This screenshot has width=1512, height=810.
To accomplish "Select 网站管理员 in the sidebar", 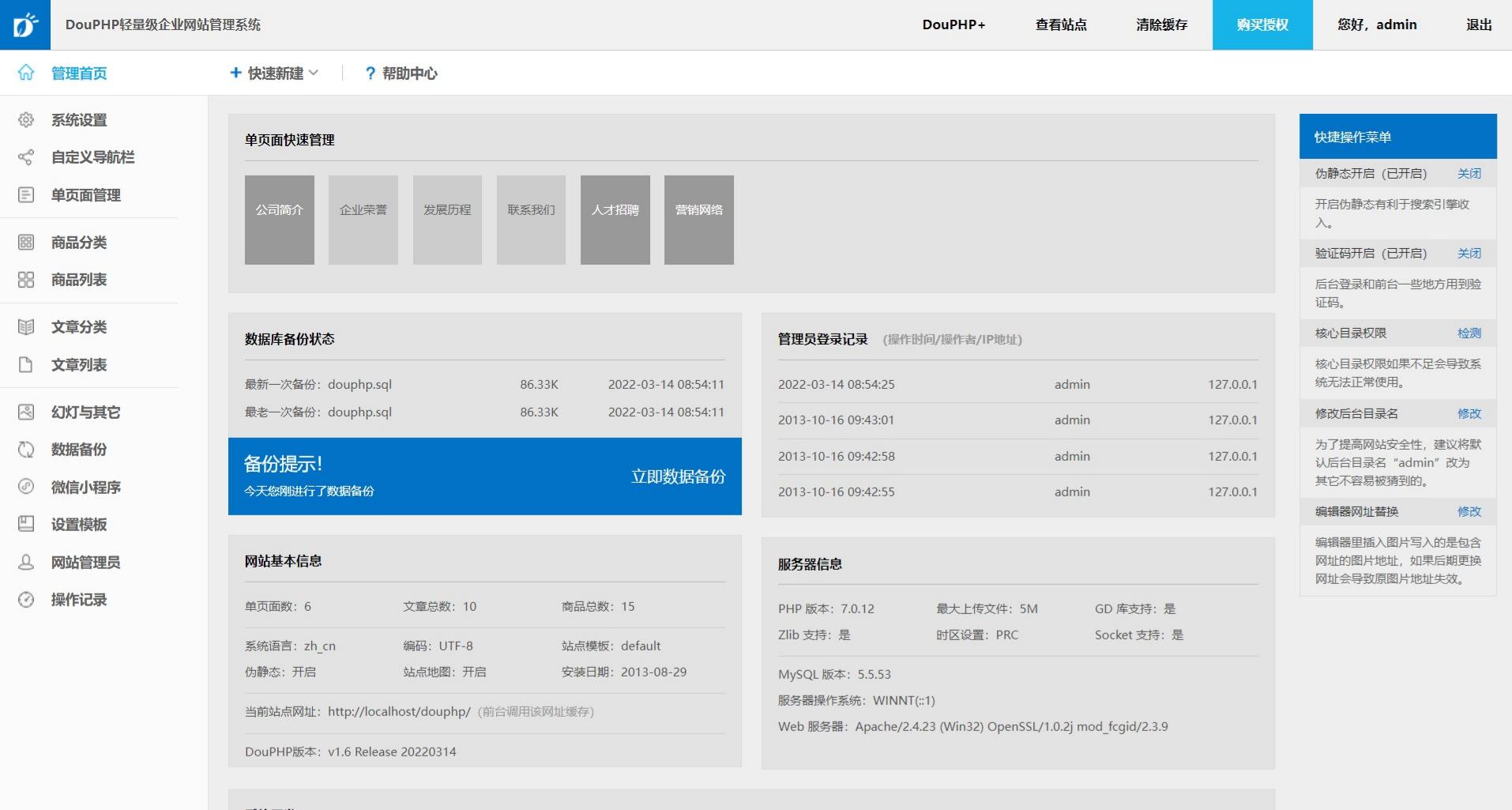I will click(x=85, y=562).
